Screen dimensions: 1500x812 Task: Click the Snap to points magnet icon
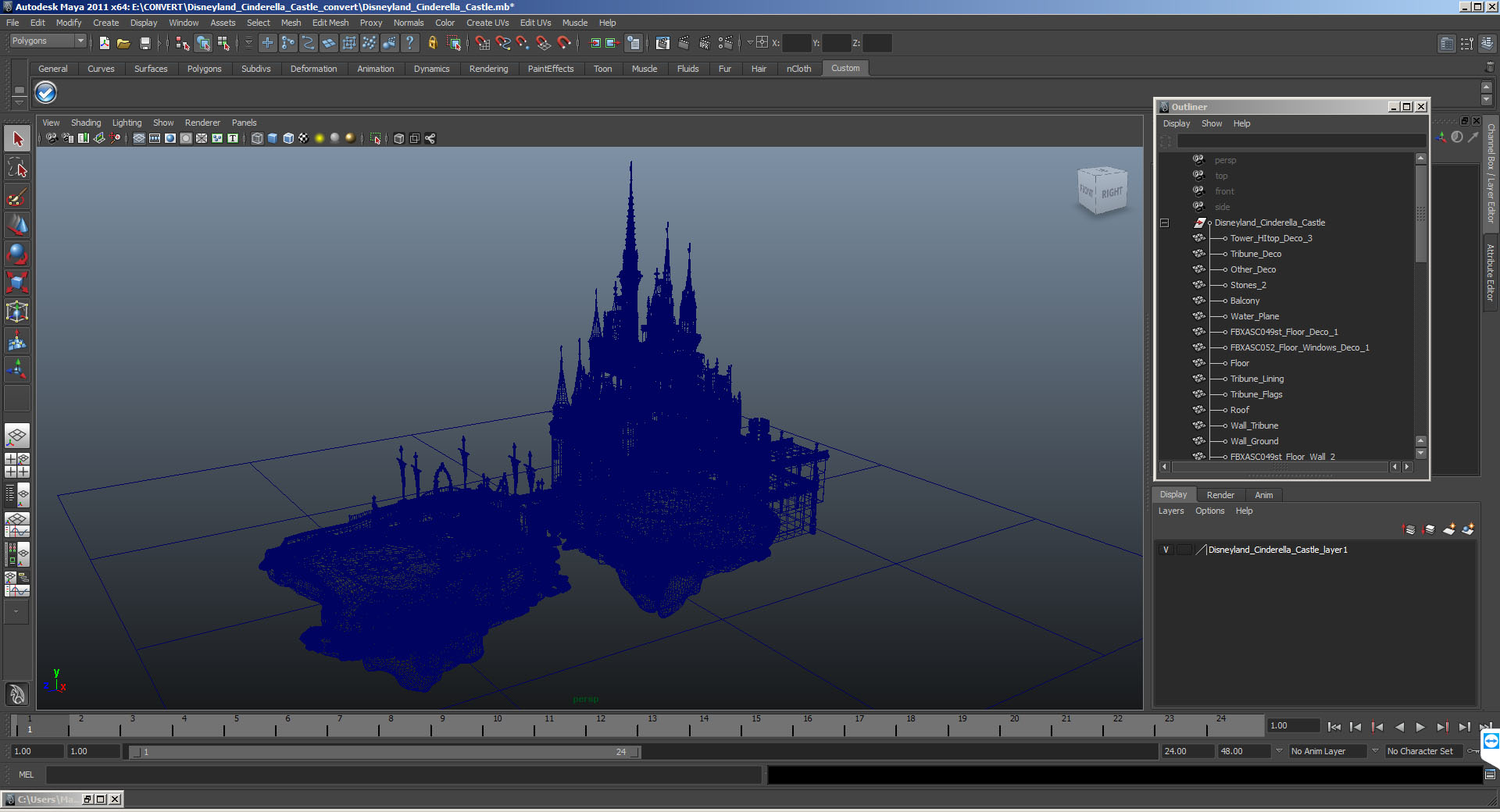(523, 43)
